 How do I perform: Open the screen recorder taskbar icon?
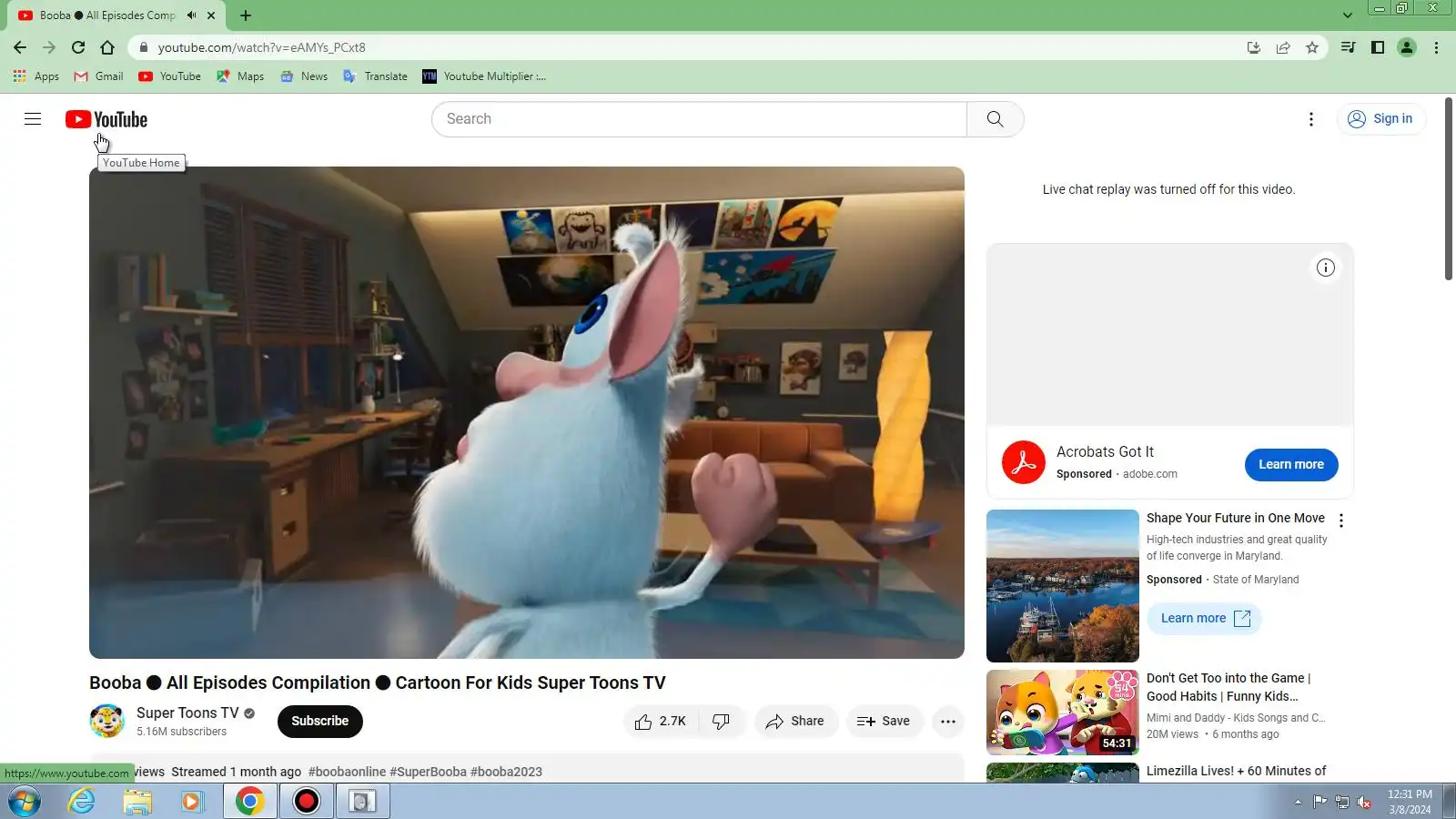307,802
